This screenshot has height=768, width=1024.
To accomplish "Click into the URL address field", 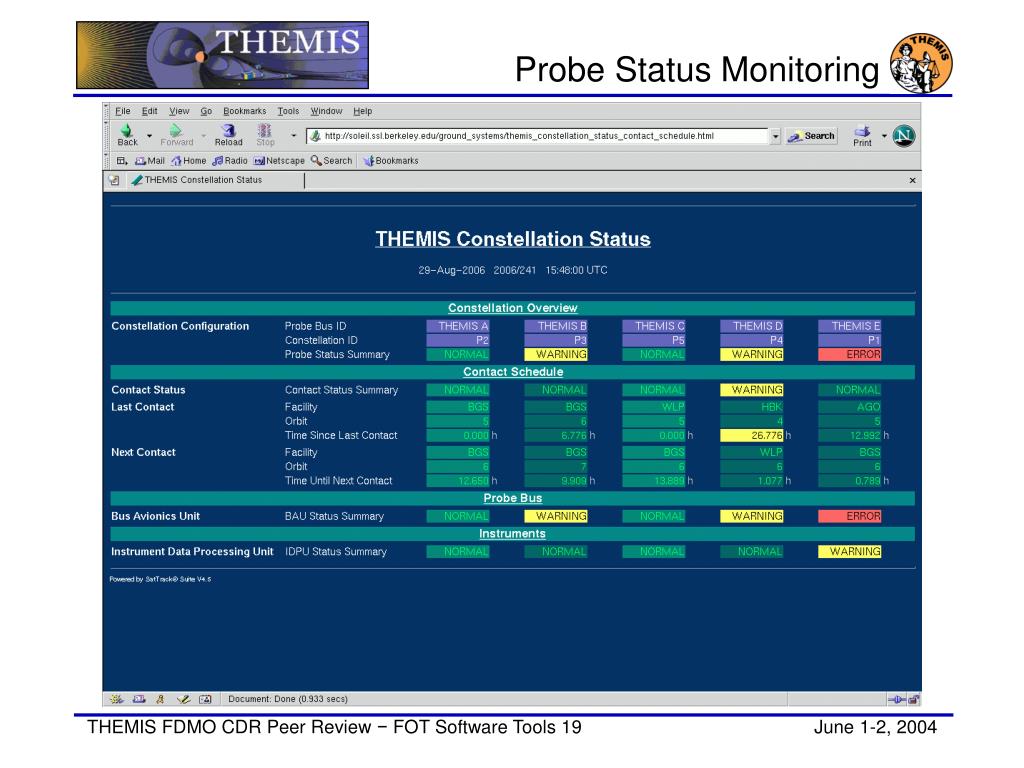I will pos(540,136).
